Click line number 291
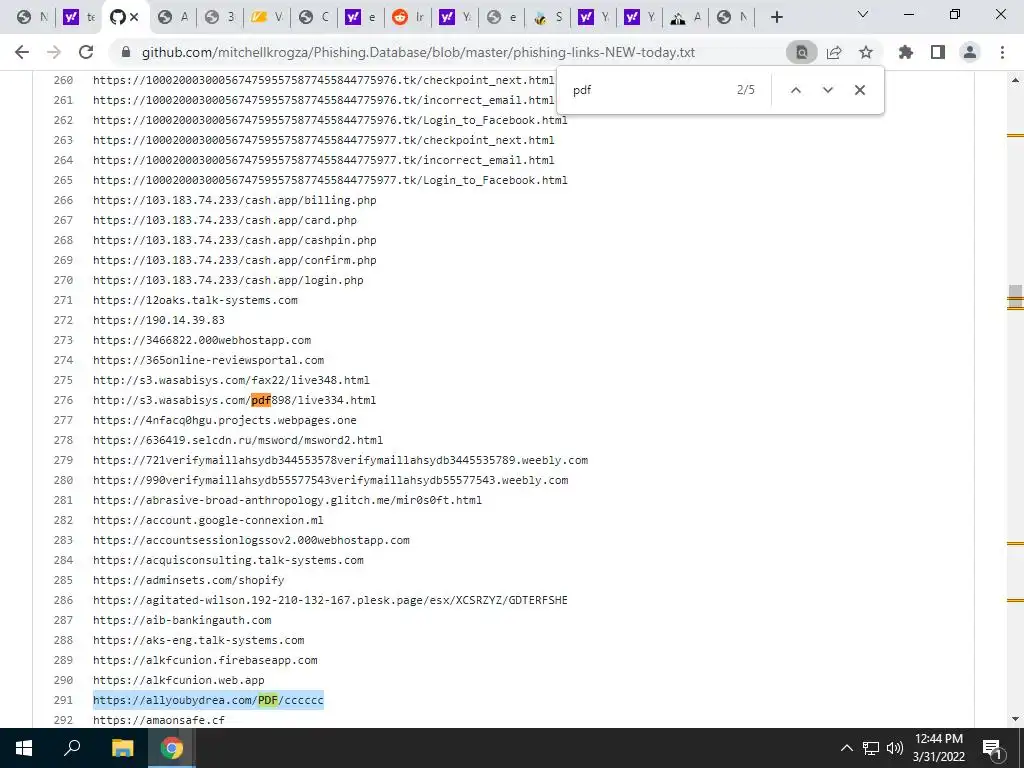Viewport: 1024px width, 768px height. click(63, 699)
